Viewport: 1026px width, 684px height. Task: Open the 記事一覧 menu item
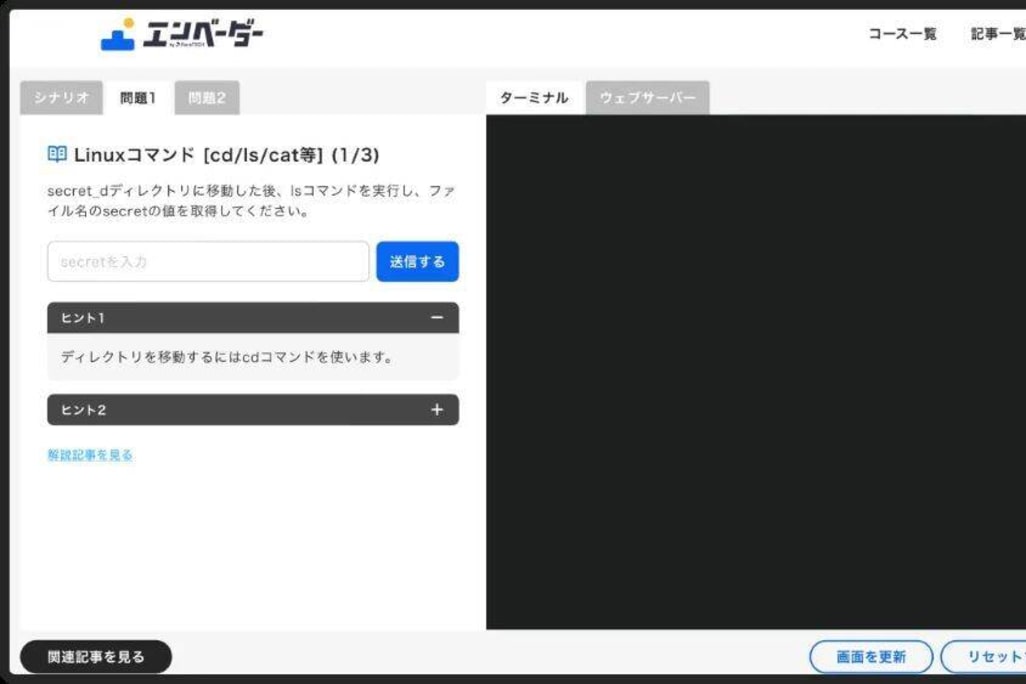tap(997, 34)
